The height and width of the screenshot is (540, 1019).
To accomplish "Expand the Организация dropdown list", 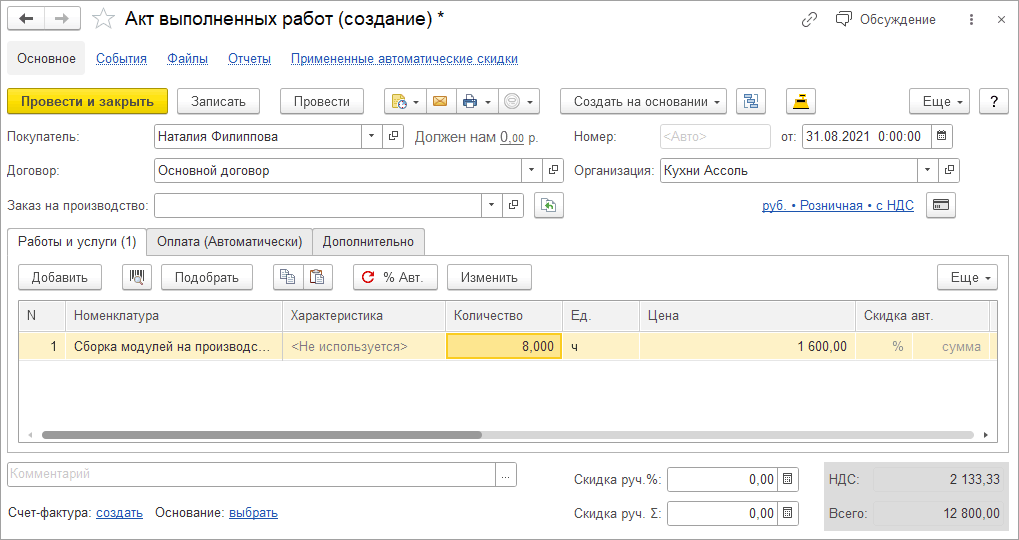I will 927,170.
